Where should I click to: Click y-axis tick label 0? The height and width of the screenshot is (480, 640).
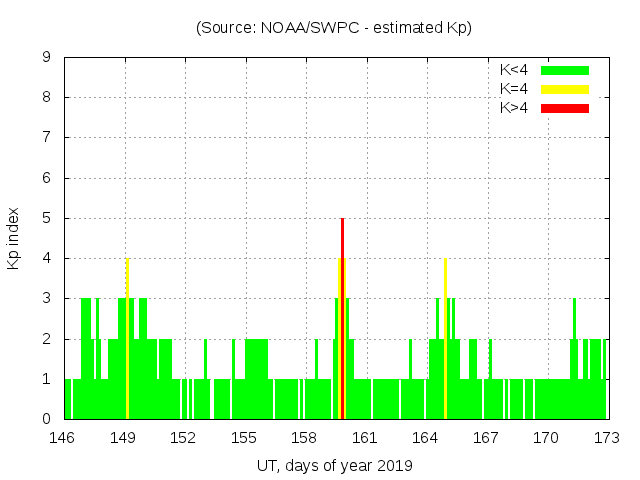[47, 419]
